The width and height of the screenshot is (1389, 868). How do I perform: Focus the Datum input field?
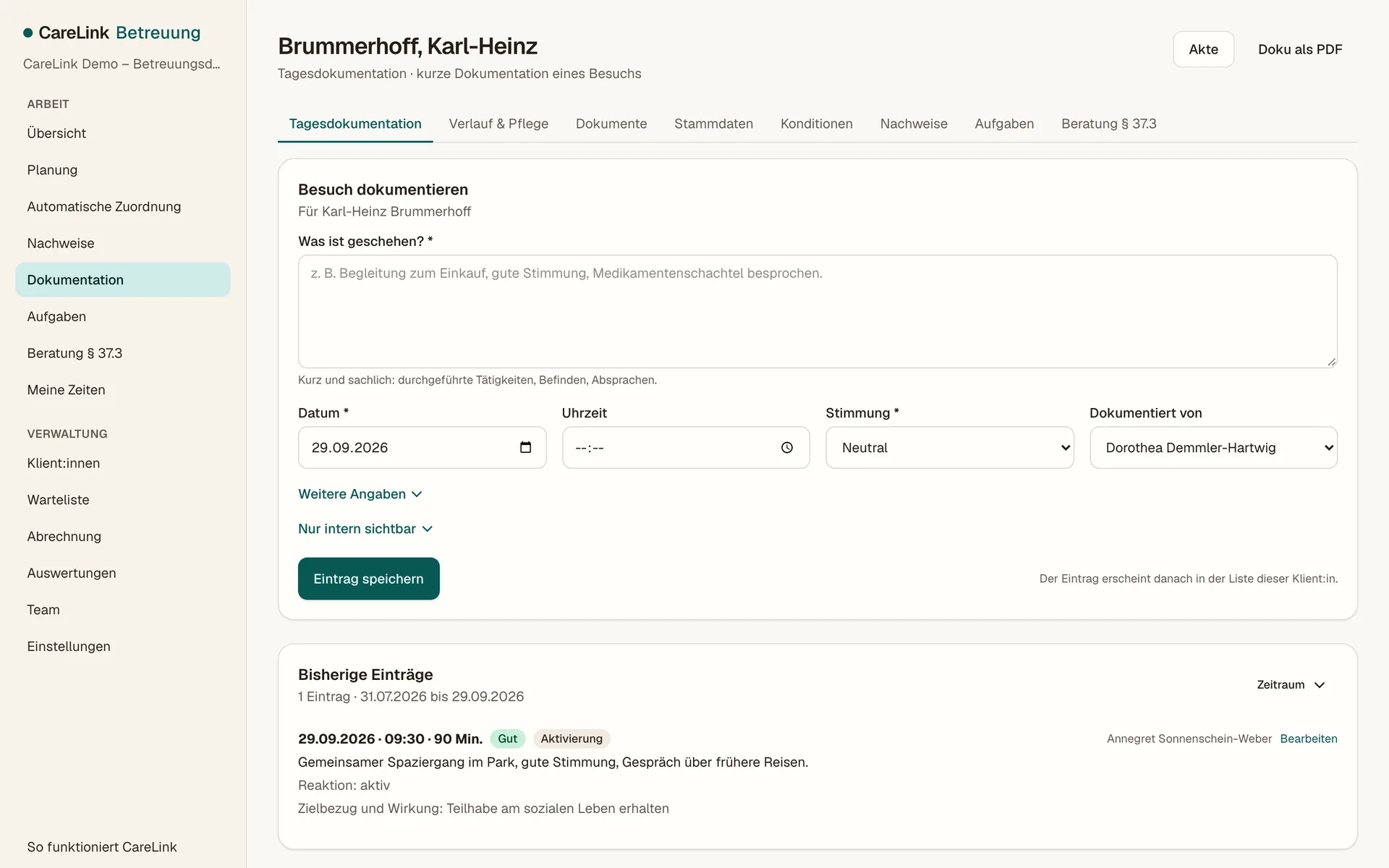[x=422, y=448]
